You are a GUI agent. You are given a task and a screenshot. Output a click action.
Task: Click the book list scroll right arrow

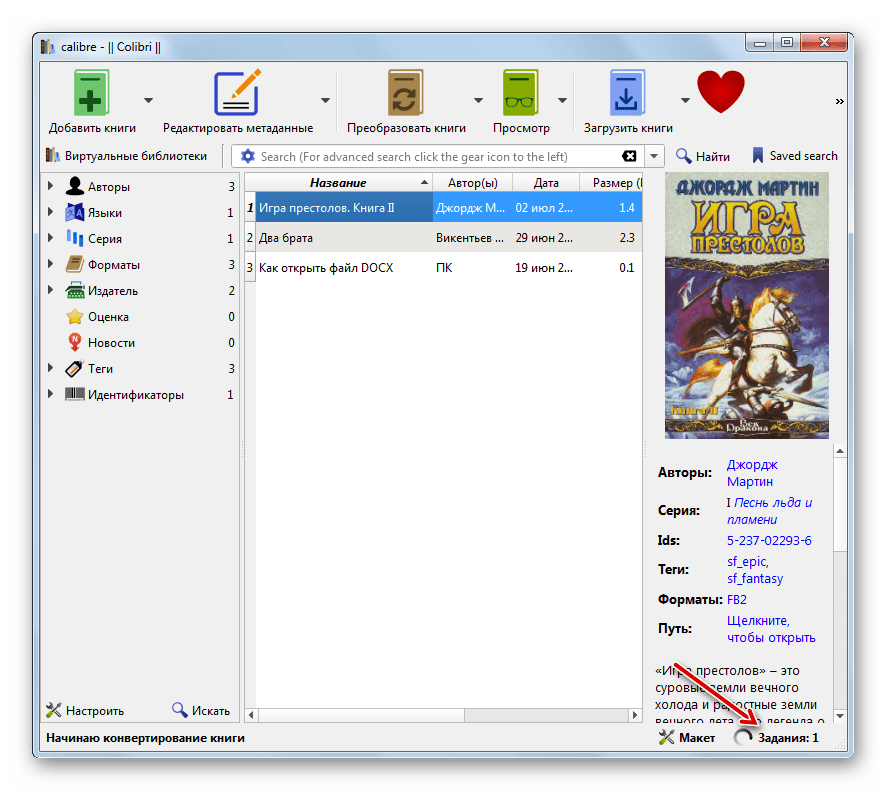(x=635, y=715)
